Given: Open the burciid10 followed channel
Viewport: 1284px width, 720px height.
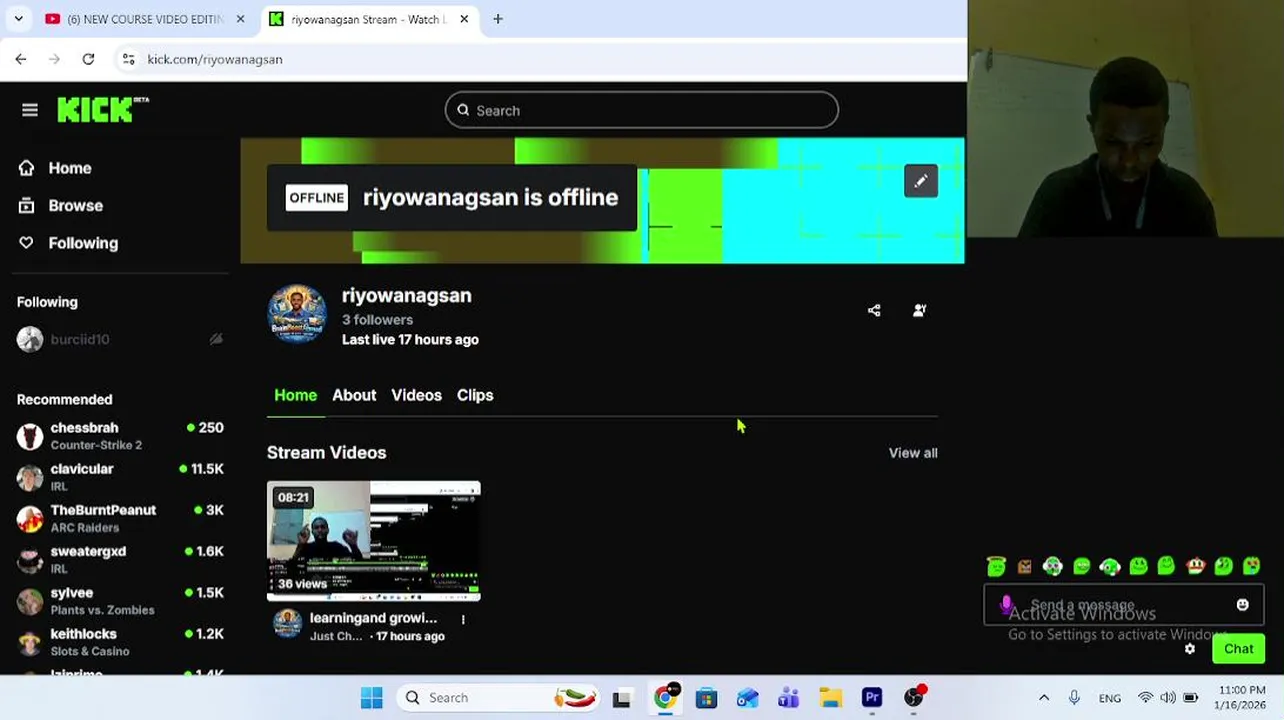Looking at the screenshot, I should pos(120,339).
